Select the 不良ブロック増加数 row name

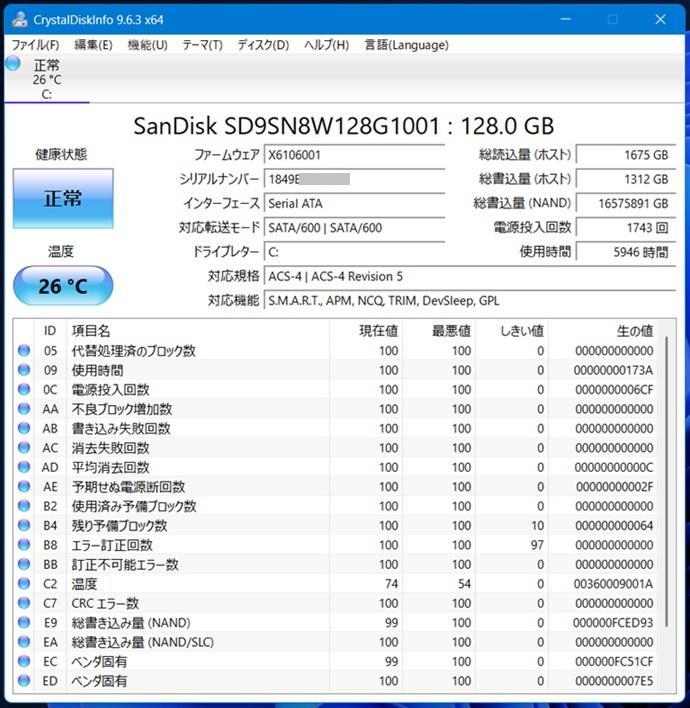pos(122,409)
